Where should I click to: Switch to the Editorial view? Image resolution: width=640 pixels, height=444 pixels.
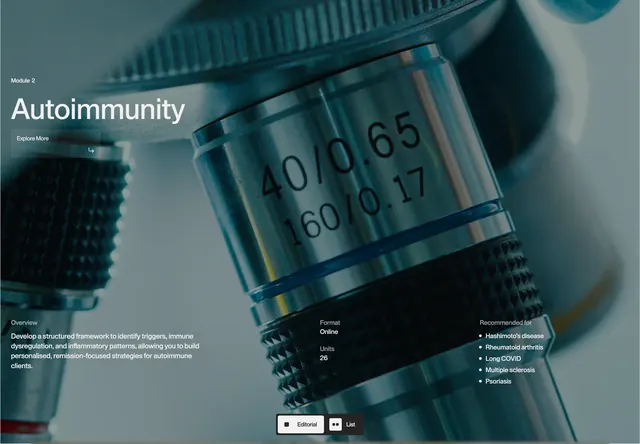click(x=301, y=424)
